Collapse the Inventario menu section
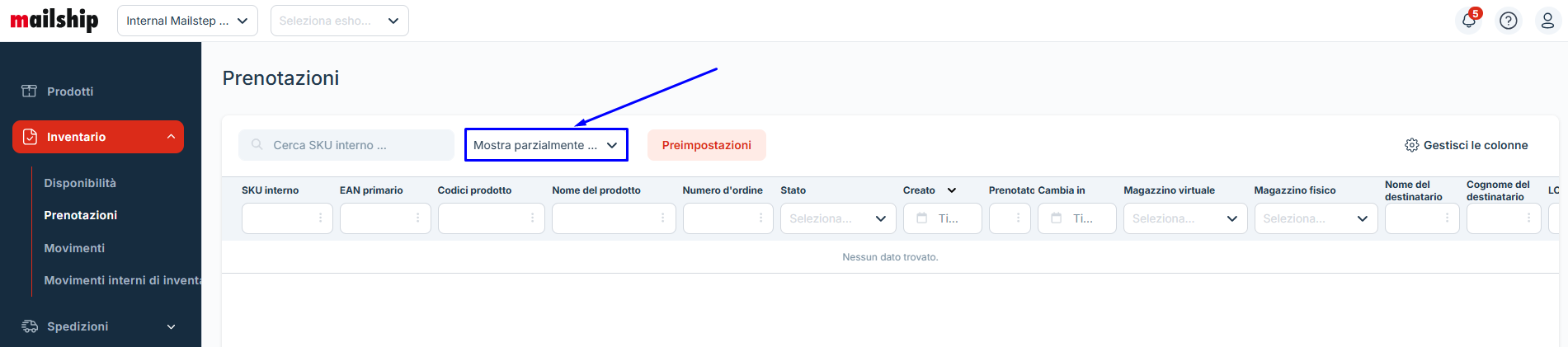This screenshot has width=1568, height=347. (171, 137)
